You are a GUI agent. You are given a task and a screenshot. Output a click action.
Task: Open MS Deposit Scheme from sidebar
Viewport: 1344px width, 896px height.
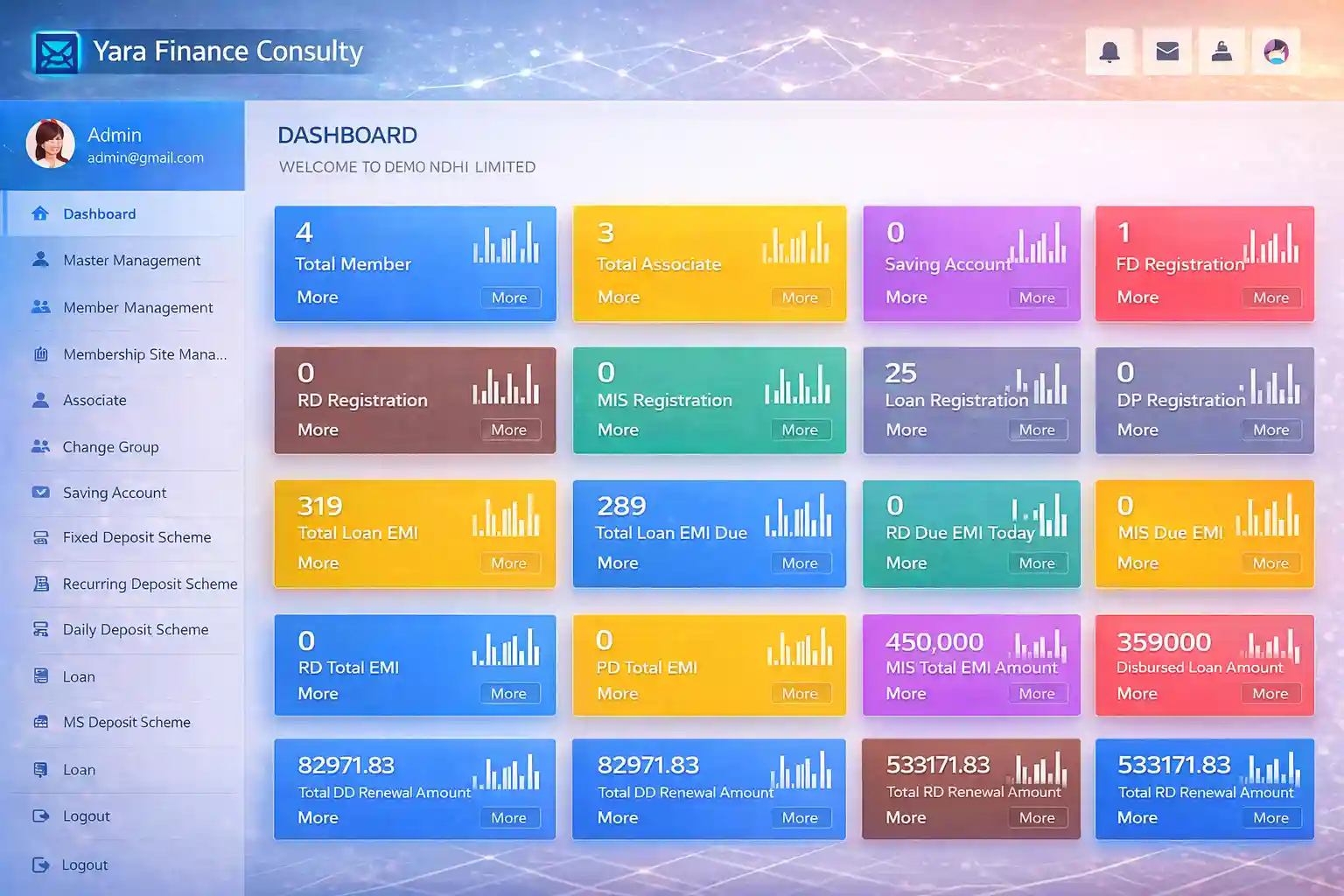tap(126, 723)
